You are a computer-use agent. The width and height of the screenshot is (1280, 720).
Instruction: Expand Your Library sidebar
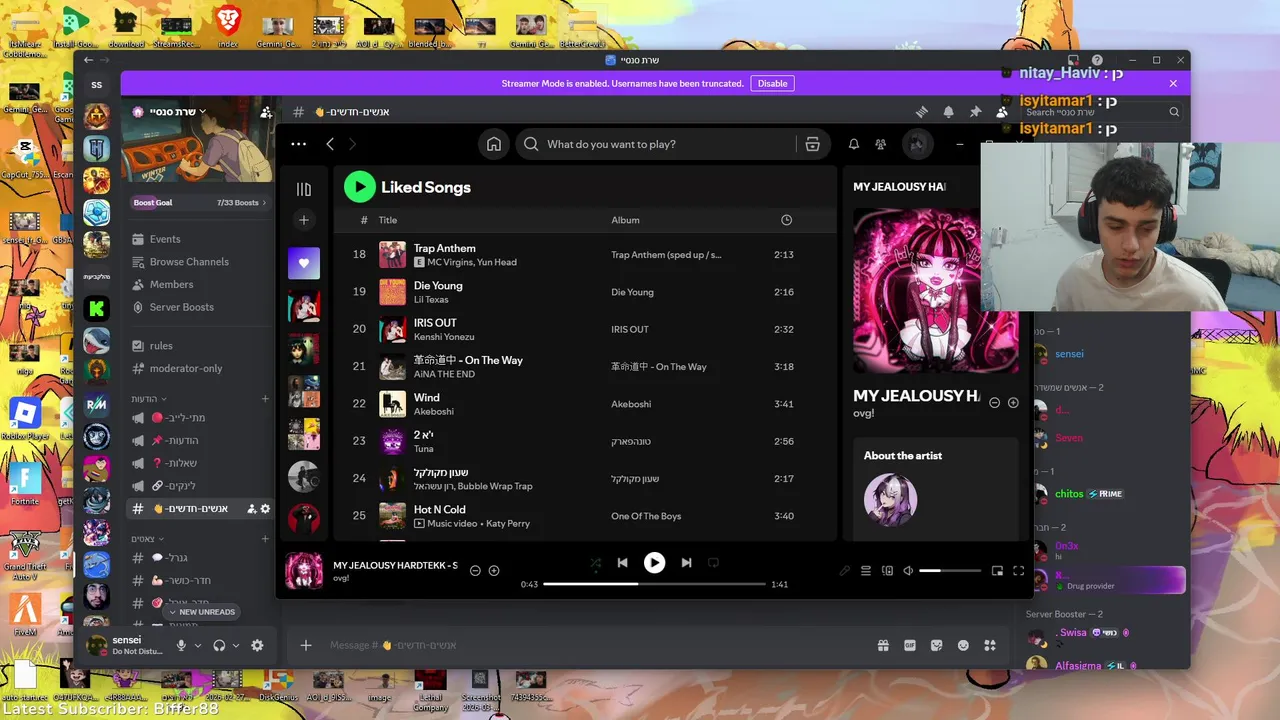[x=304, y=189]
